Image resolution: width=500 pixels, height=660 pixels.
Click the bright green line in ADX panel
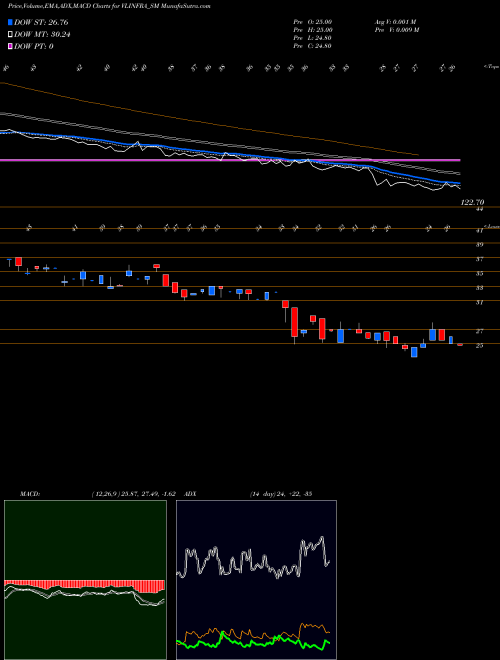coord(253,642)
